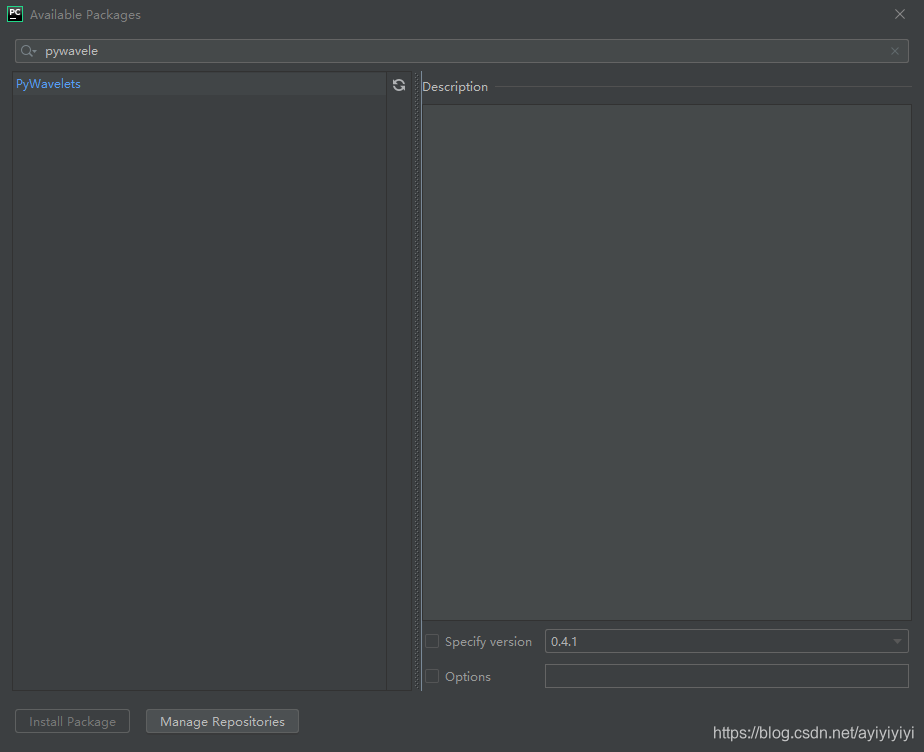Open the Manage Repositories dialog

pyautogui.click(x=222, y=721)
